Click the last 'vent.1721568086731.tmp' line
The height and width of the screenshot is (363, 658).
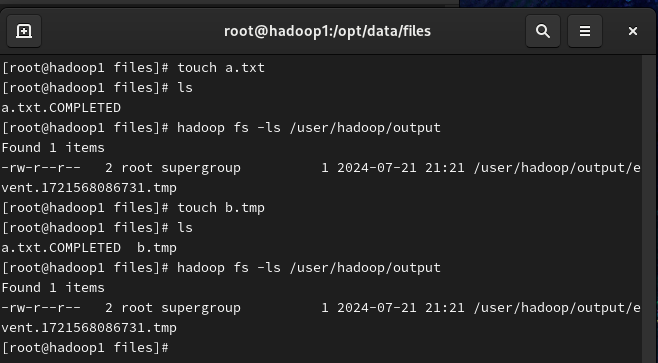[89, 328]
